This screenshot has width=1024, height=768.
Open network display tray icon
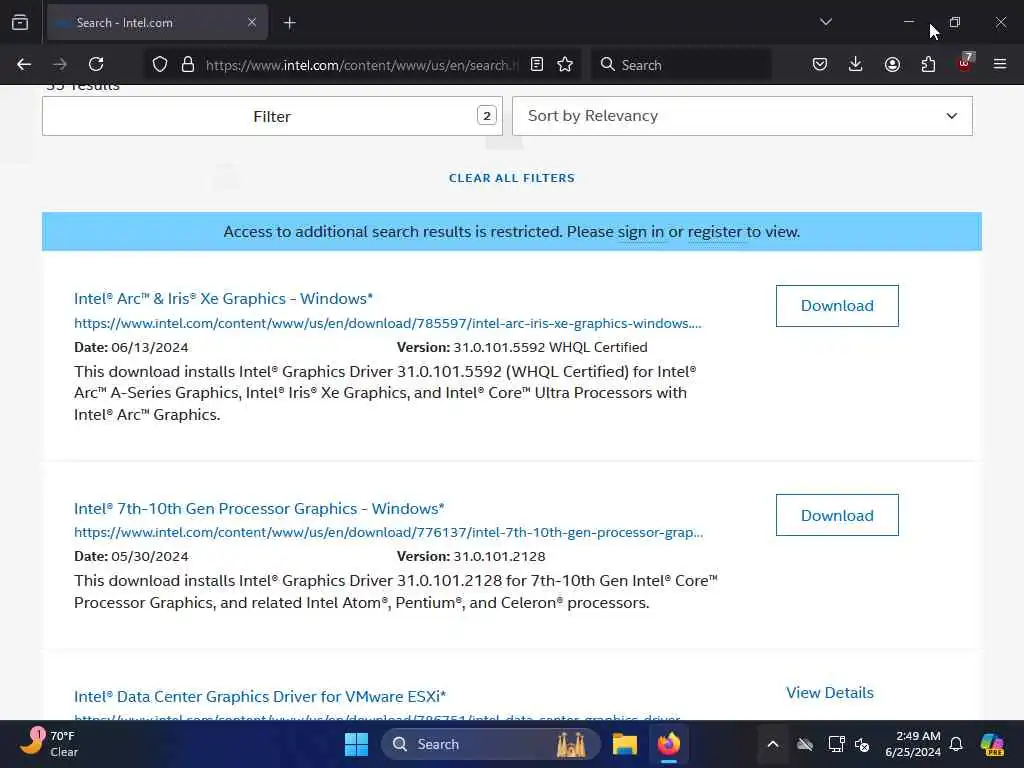(836, 744)
